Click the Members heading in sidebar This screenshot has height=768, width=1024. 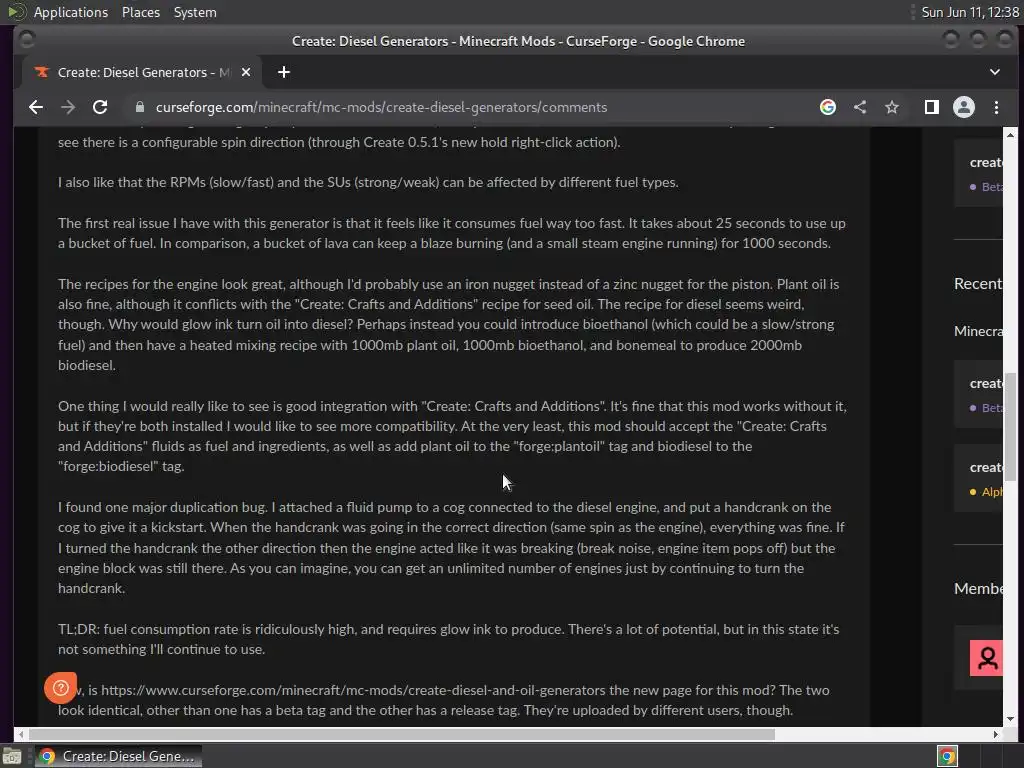[x=978, y=588]
